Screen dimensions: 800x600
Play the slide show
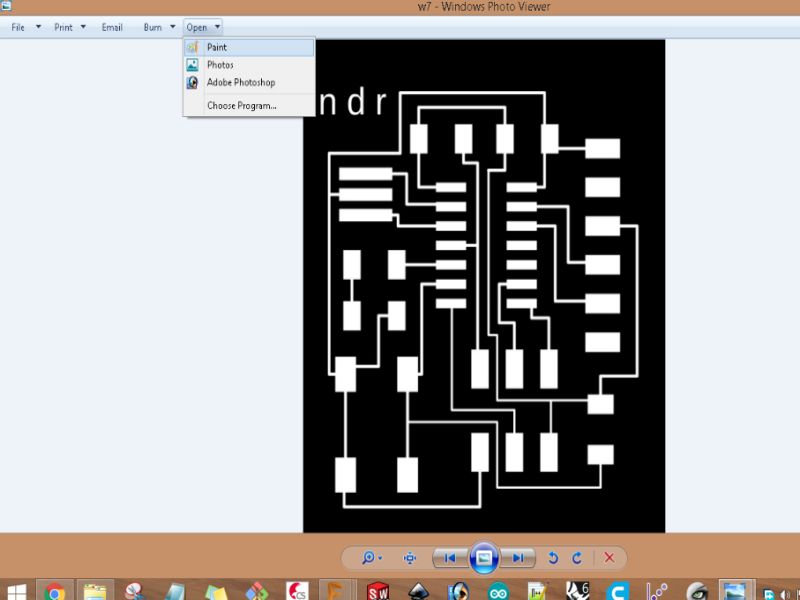[484, 558]
